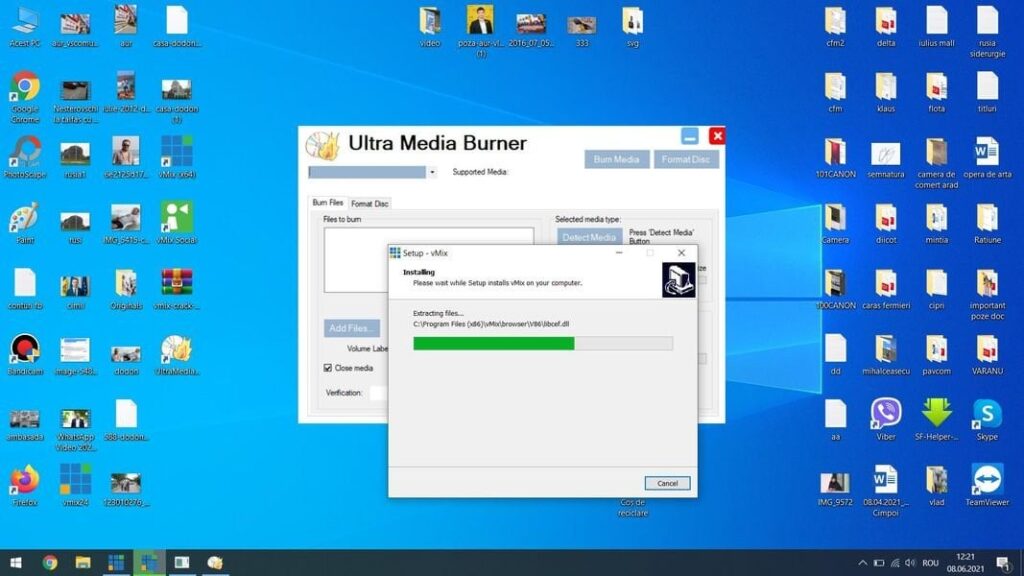
Task: Minimize the Ultra Media Burner window
Action: tap(690, 136)
